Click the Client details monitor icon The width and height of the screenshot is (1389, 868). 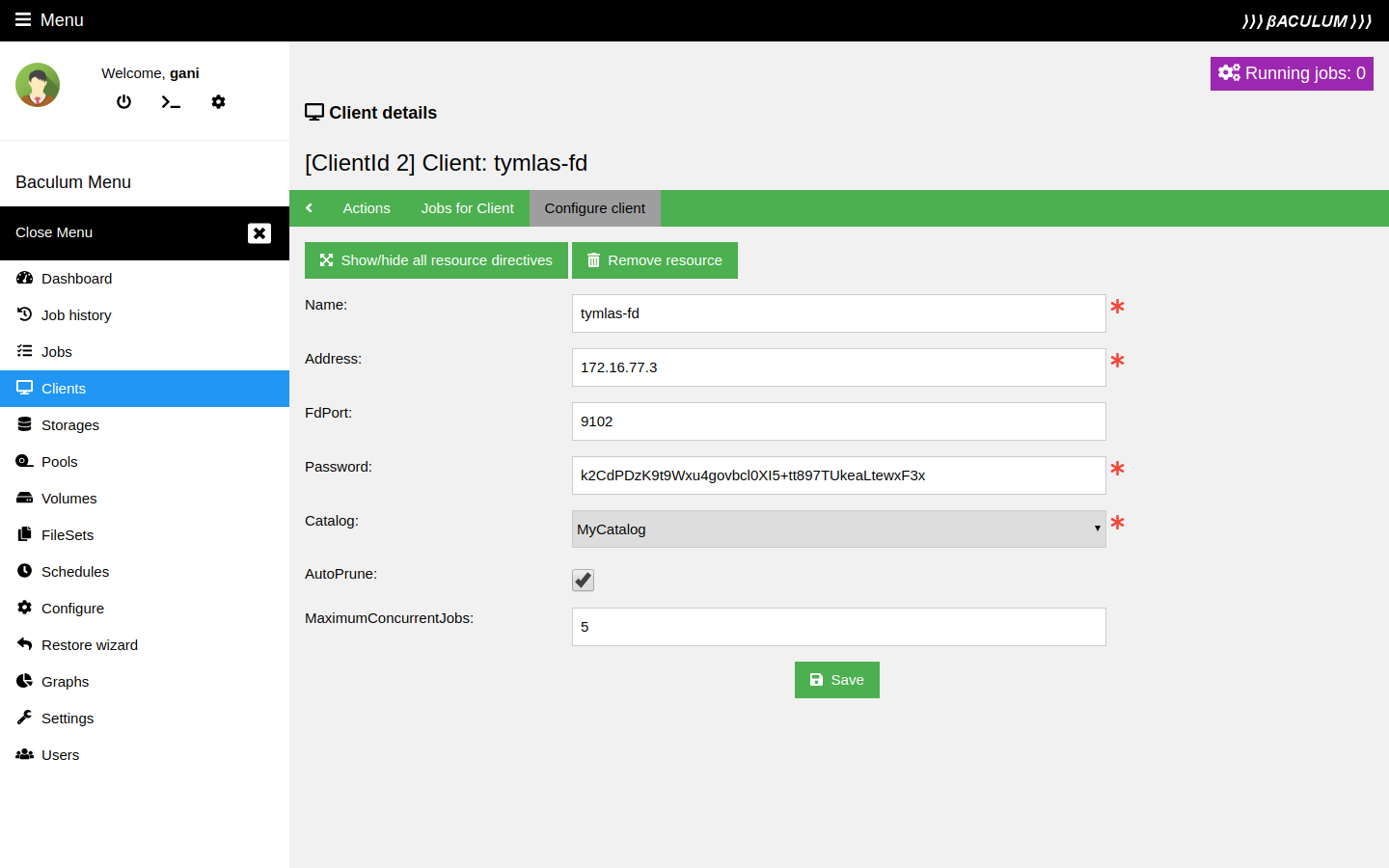coord(314,112)
